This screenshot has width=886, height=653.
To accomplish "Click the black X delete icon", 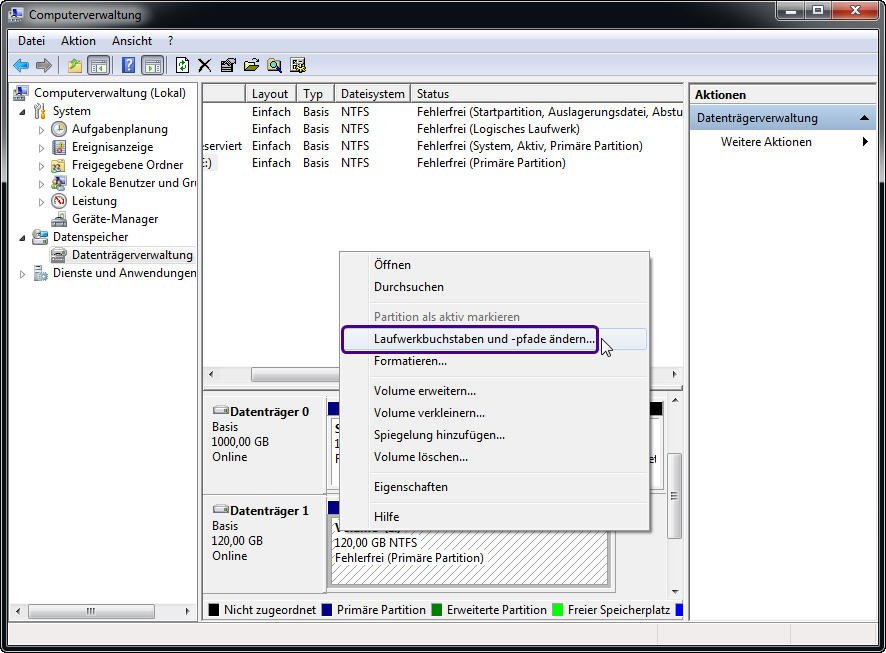I will pos(205,66).
